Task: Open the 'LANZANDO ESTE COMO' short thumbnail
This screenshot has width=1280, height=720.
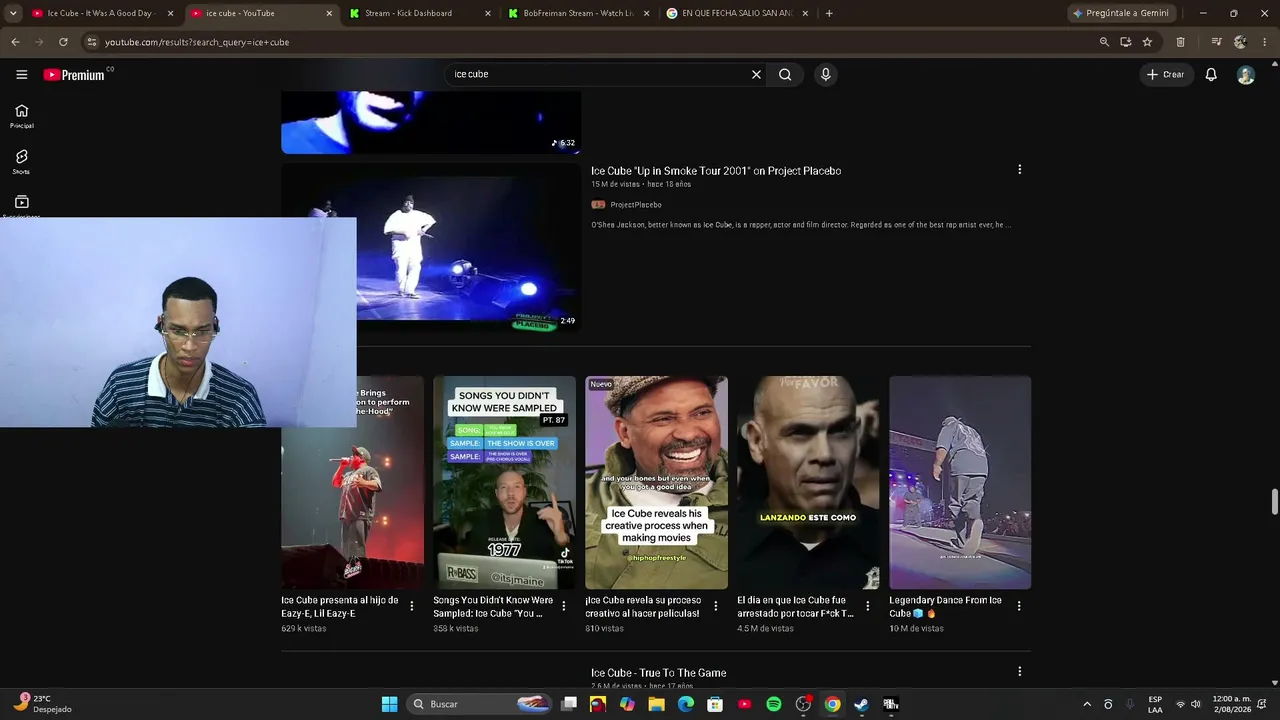Action: coord(808,482)
